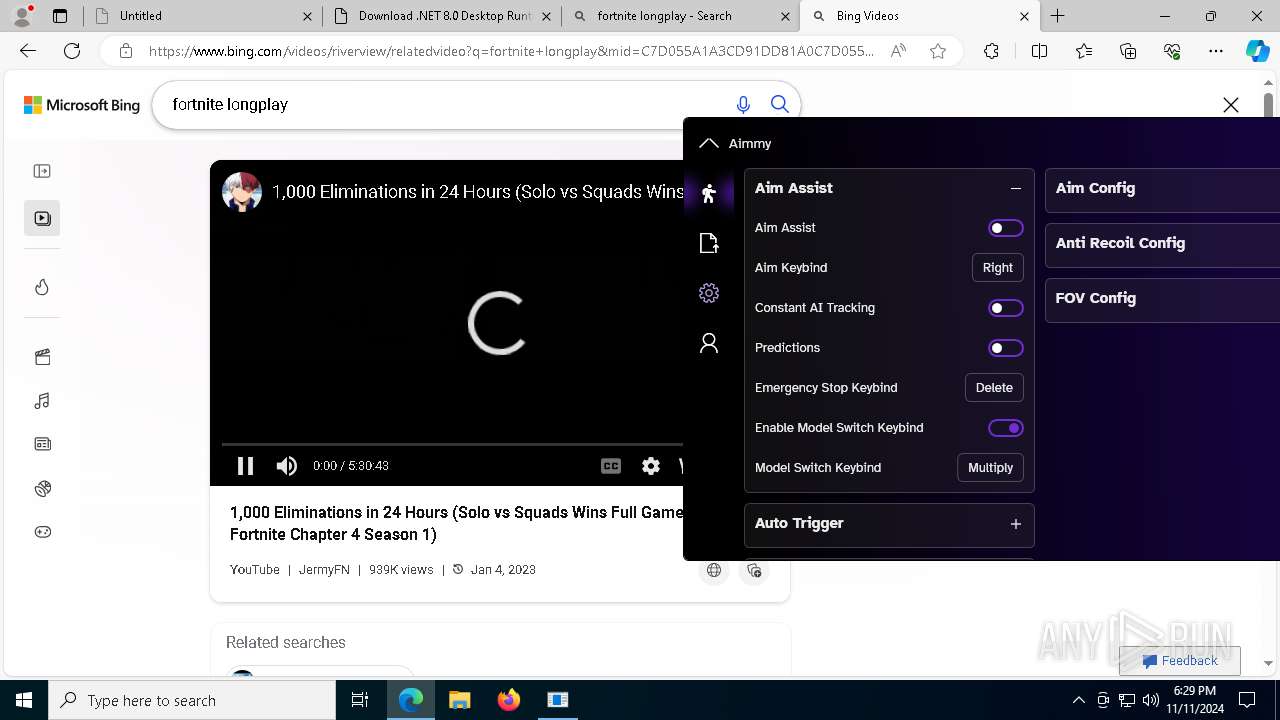Open Aimmy profile/user icon
The width and height of the screenshot is (1280, 720).
(709, 343)
